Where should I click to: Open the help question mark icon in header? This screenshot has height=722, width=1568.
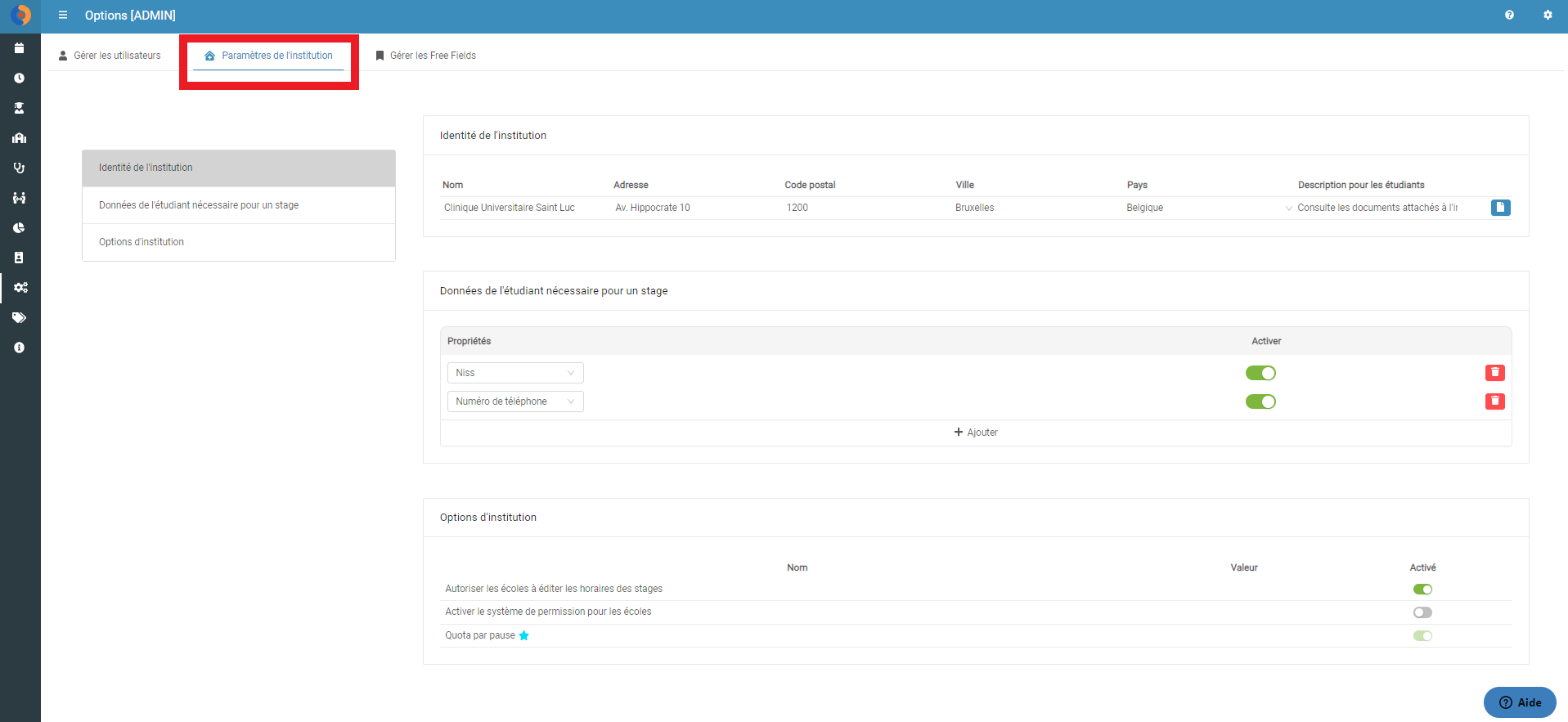[1509, 15]
